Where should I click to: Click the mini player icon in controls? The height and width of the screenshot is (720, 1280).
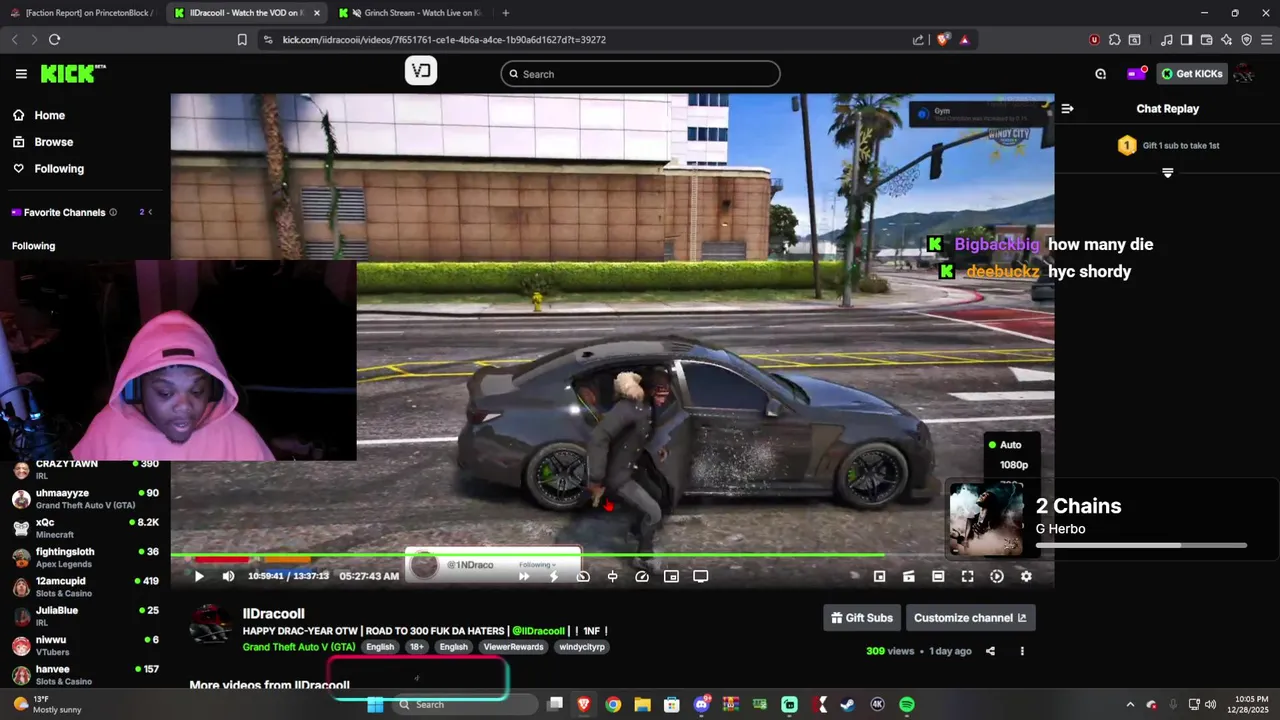tap(879, 576)
